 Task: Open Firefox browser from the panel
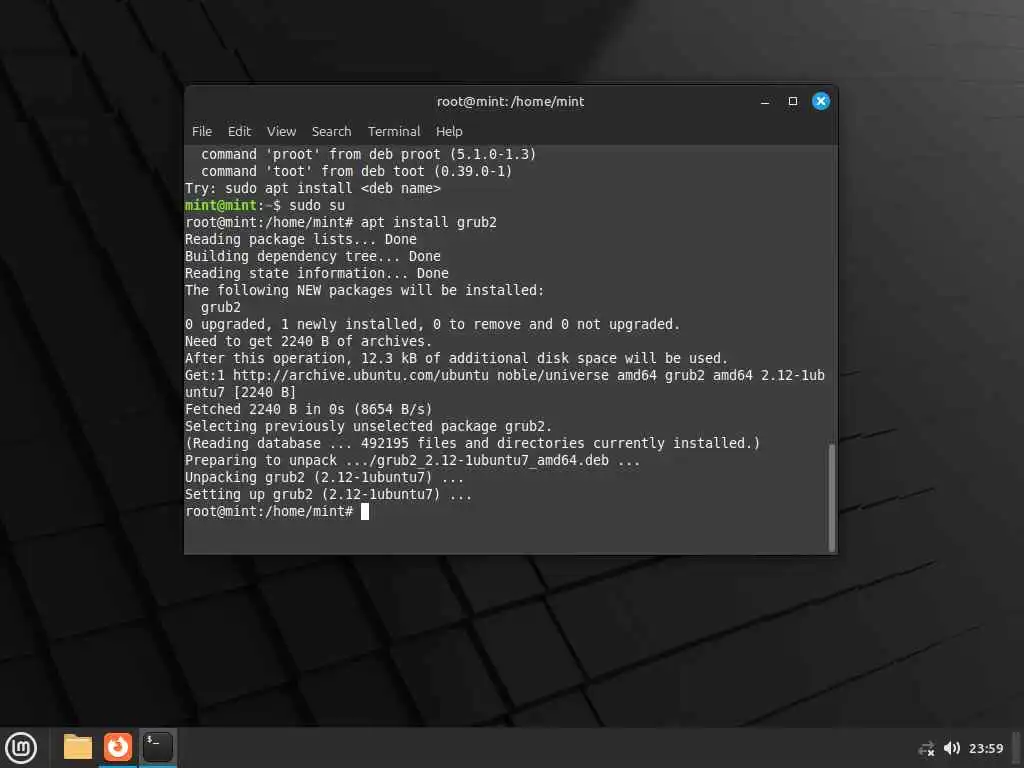(x=118, y=747)
